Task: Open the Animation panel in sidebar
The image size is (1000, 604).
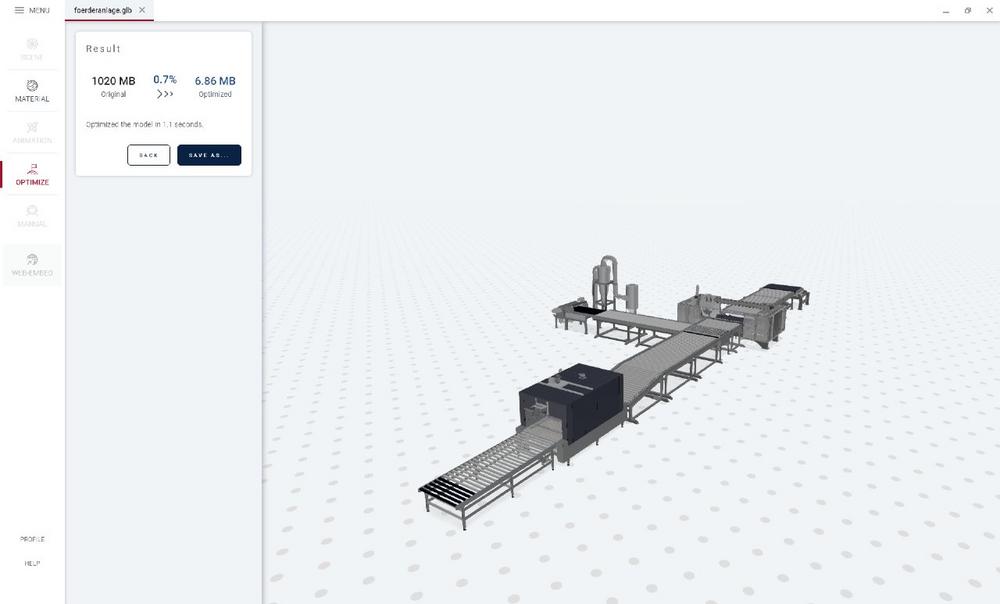Action: 32,133
